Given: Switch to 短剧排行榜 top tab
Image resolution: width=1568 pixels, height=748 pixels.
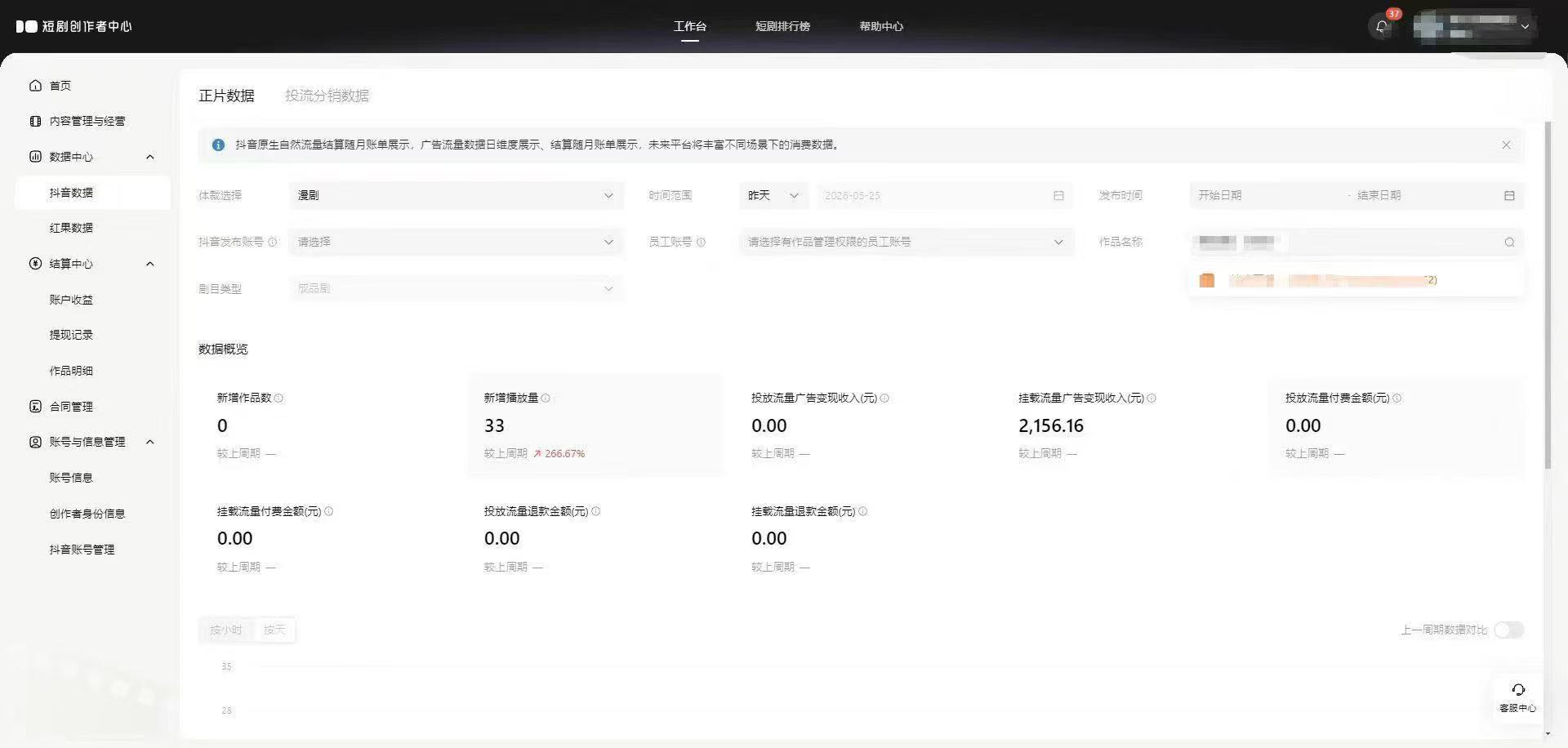Looking at the screenshot, I should tap(782, 26).
